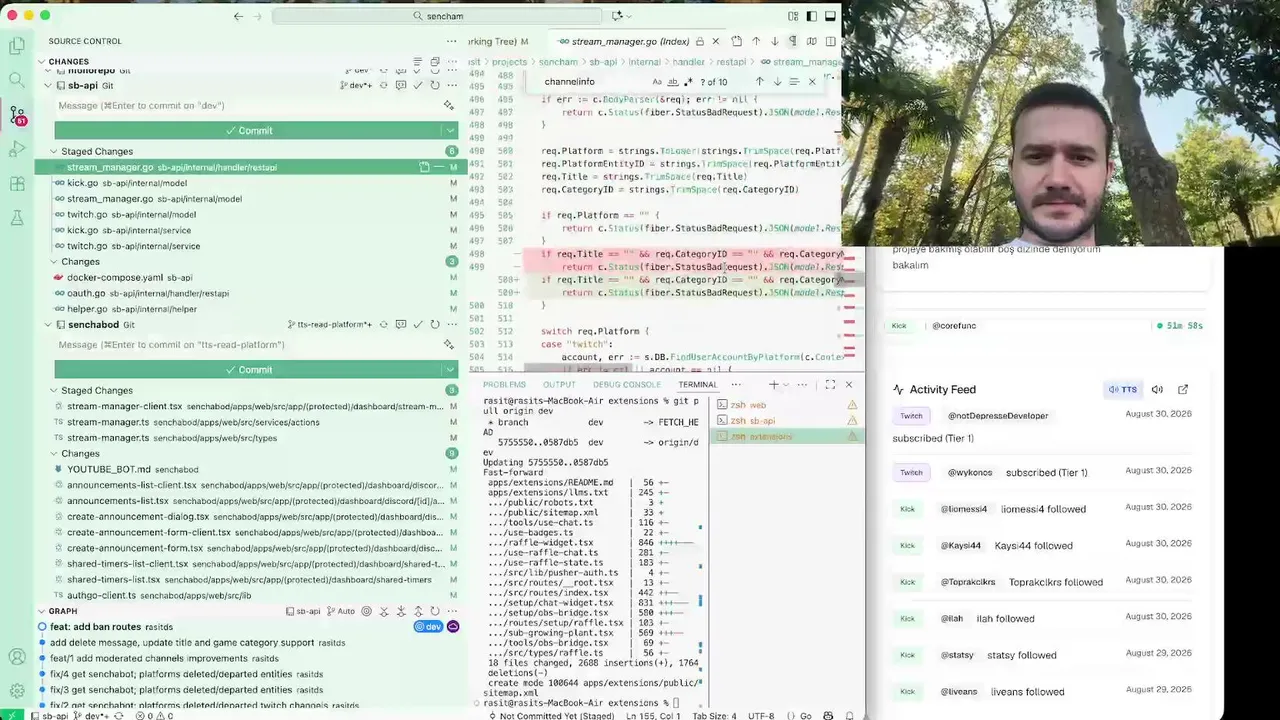Click the sencham command center search box
This screenshot has width=1280, height=720.
tap(438, 16)
